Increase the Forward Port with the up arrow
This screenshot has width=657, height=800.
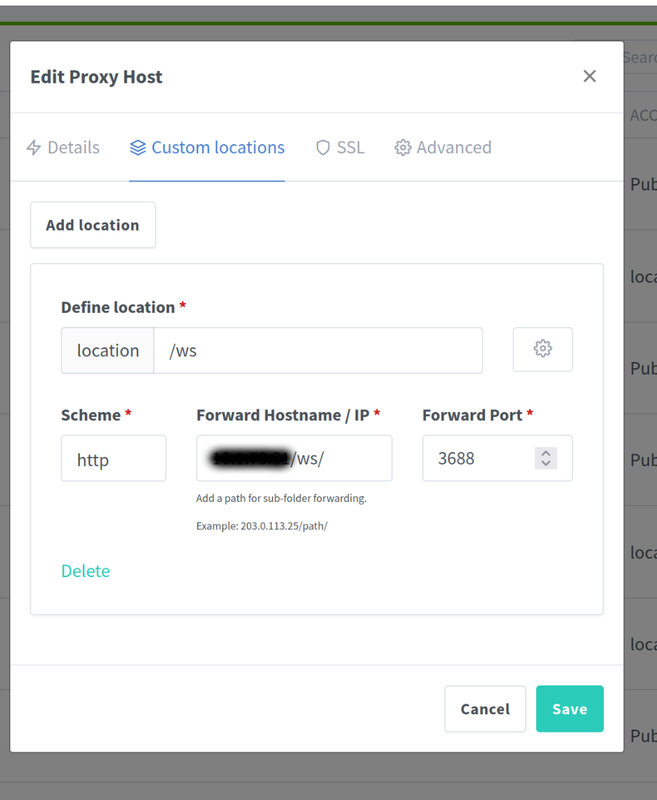click(x=545, y=453)
